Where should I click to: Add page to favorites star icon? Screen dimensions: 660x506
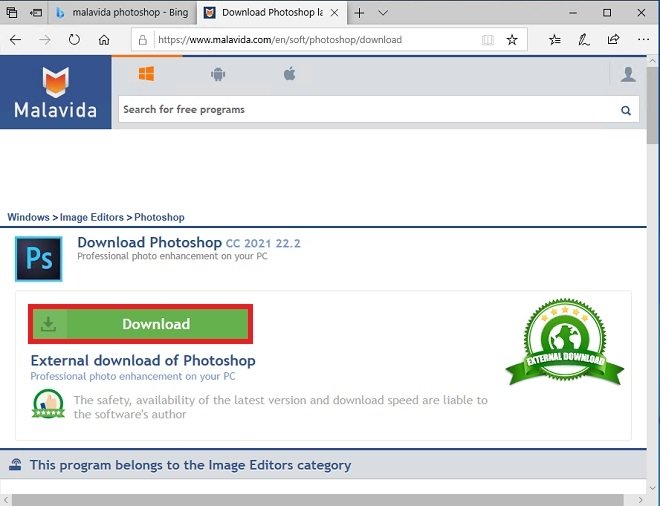coord(512,40)
